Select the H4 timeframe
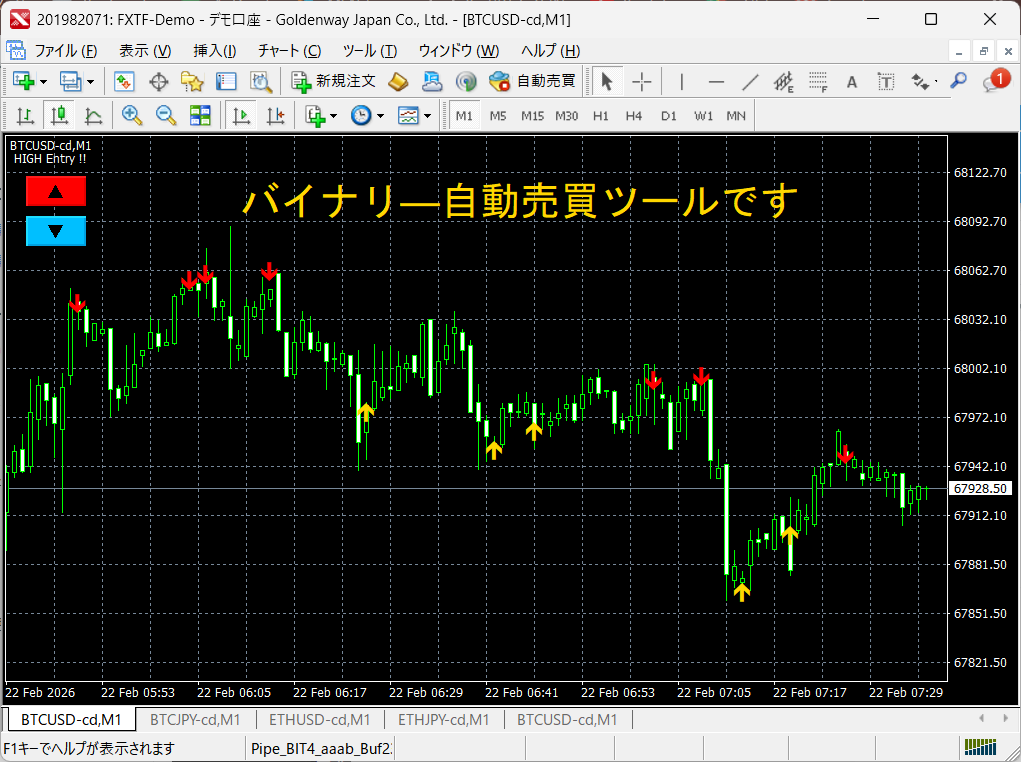This screenshot has width=1021, height=762. tap(634, 116)
